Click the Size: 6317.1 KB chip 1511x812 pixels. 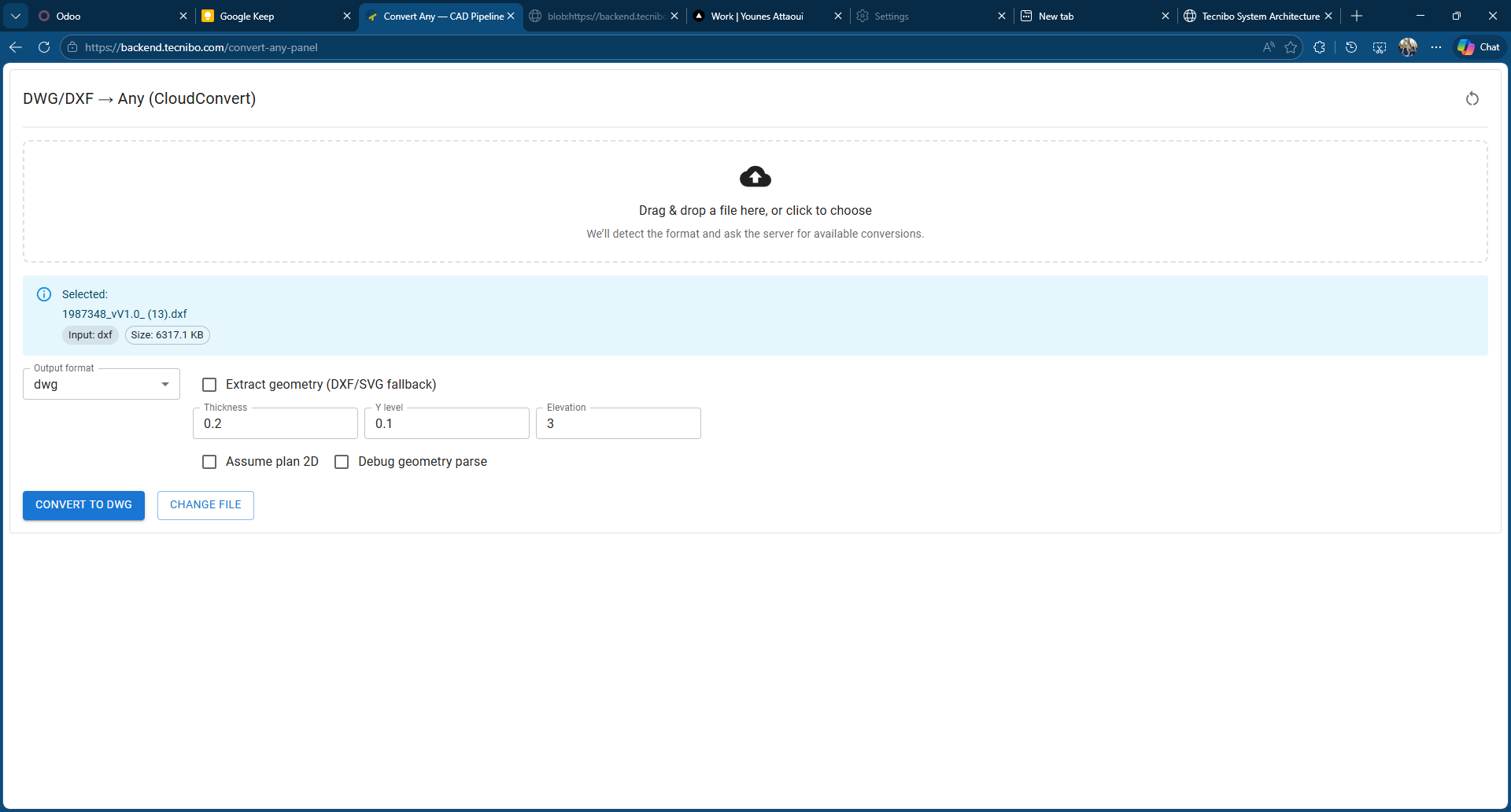[x=168, y=335]
